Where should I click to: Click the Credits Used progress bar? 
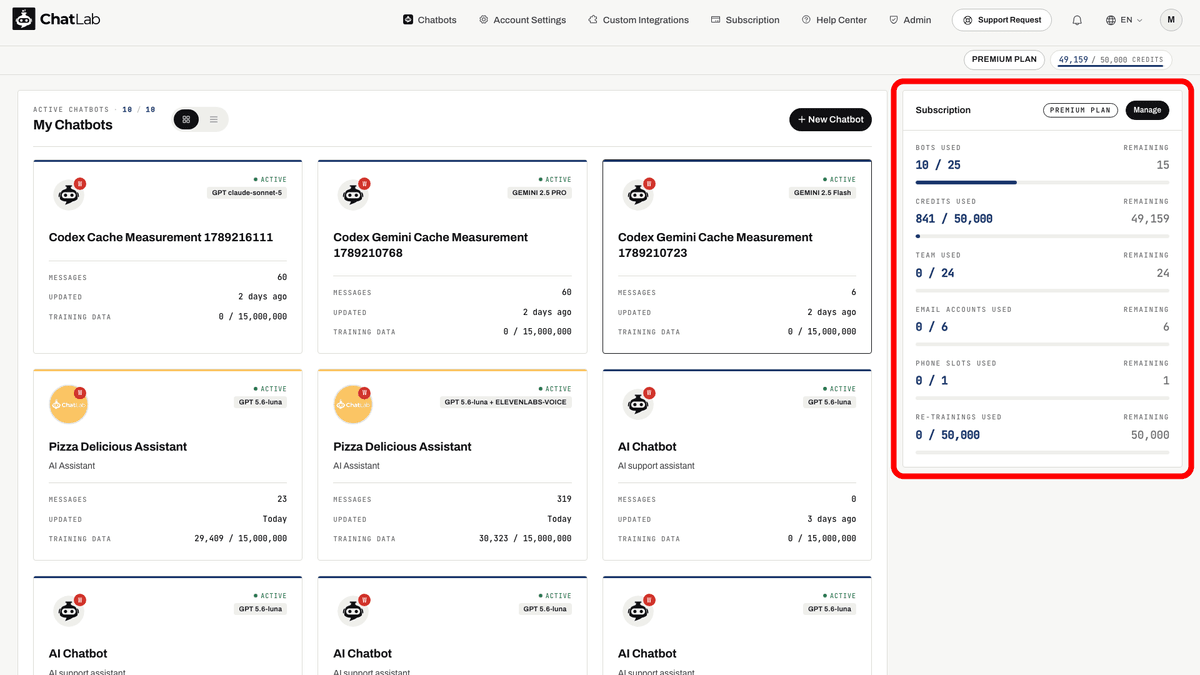pyautogui.click(x=1042, y=236)
